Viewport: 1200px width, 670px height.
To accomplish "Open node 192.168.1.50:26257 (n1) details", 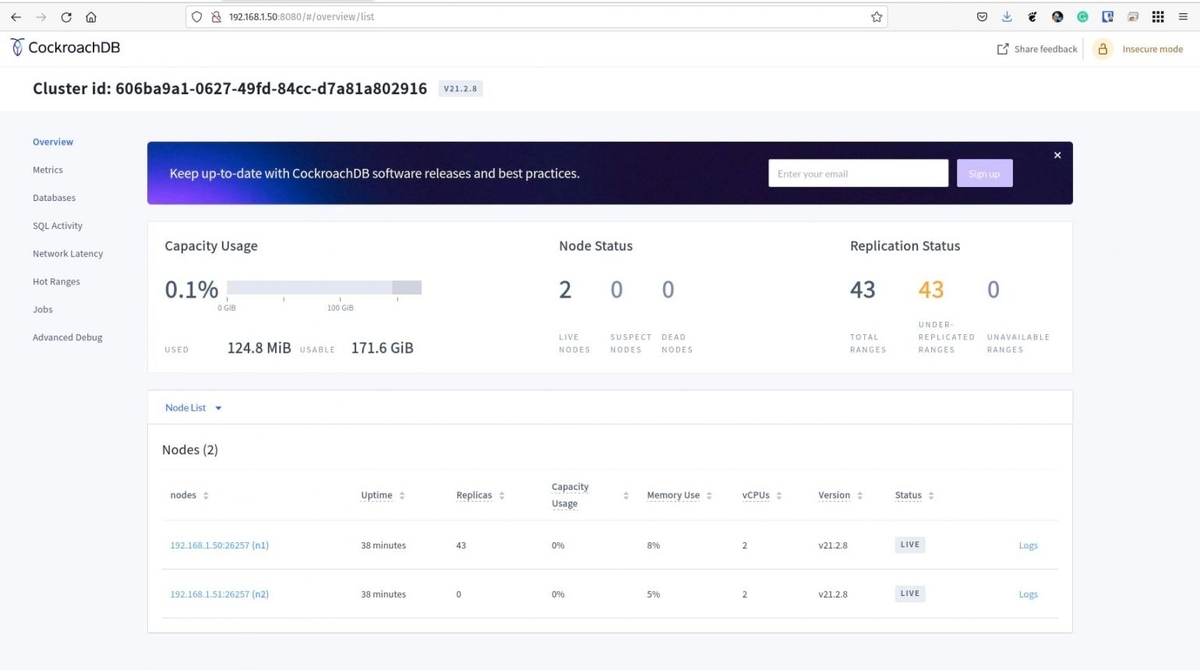I will click(219, 546).
